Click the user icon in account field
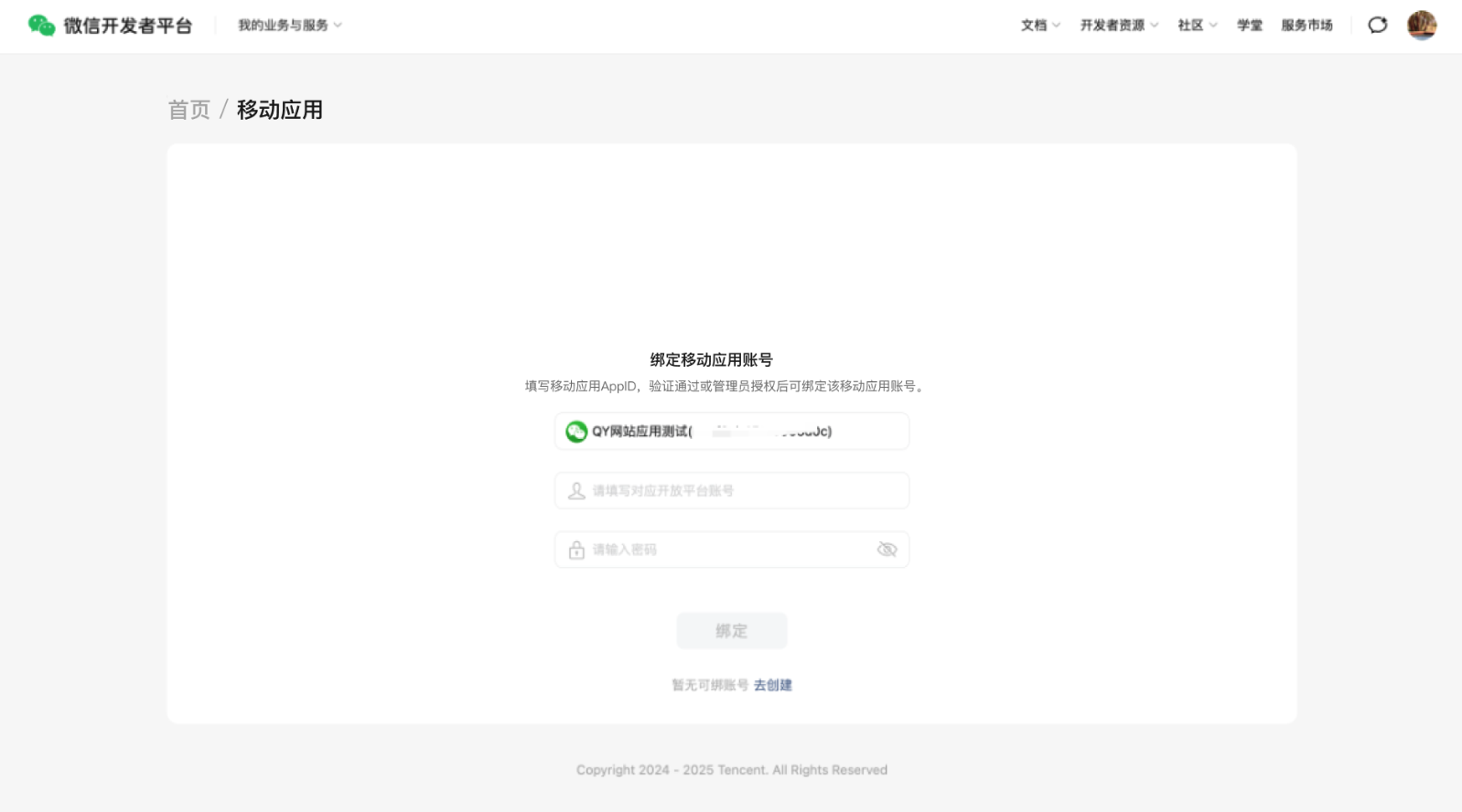The height and width of the screenshot is (812, 1462). (x=576, y=491)
